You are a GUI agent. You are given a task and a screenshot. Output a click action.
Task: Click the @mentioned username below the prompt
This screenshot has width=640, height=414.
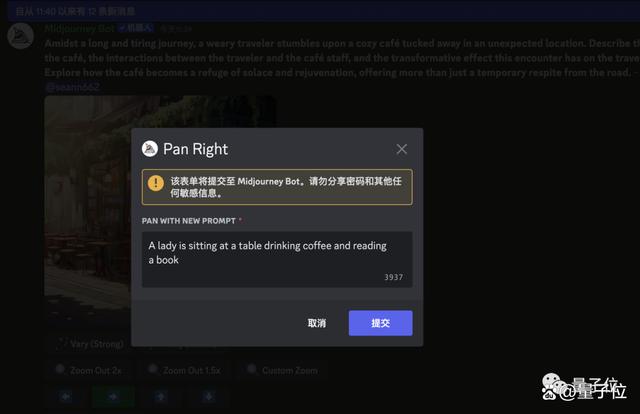(72, 87)
